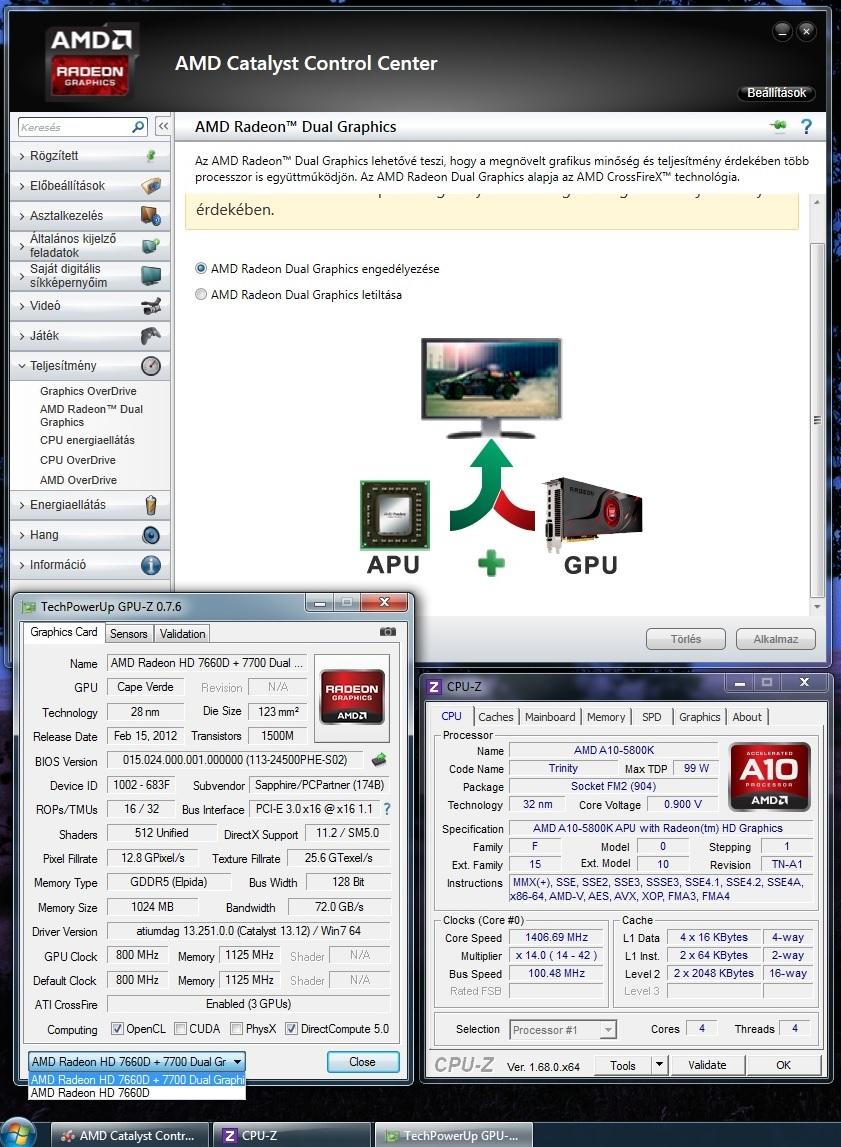Click the Videó camera icon
The width and height of the screenshot is (841, 1147).
(x=151, y=306)
